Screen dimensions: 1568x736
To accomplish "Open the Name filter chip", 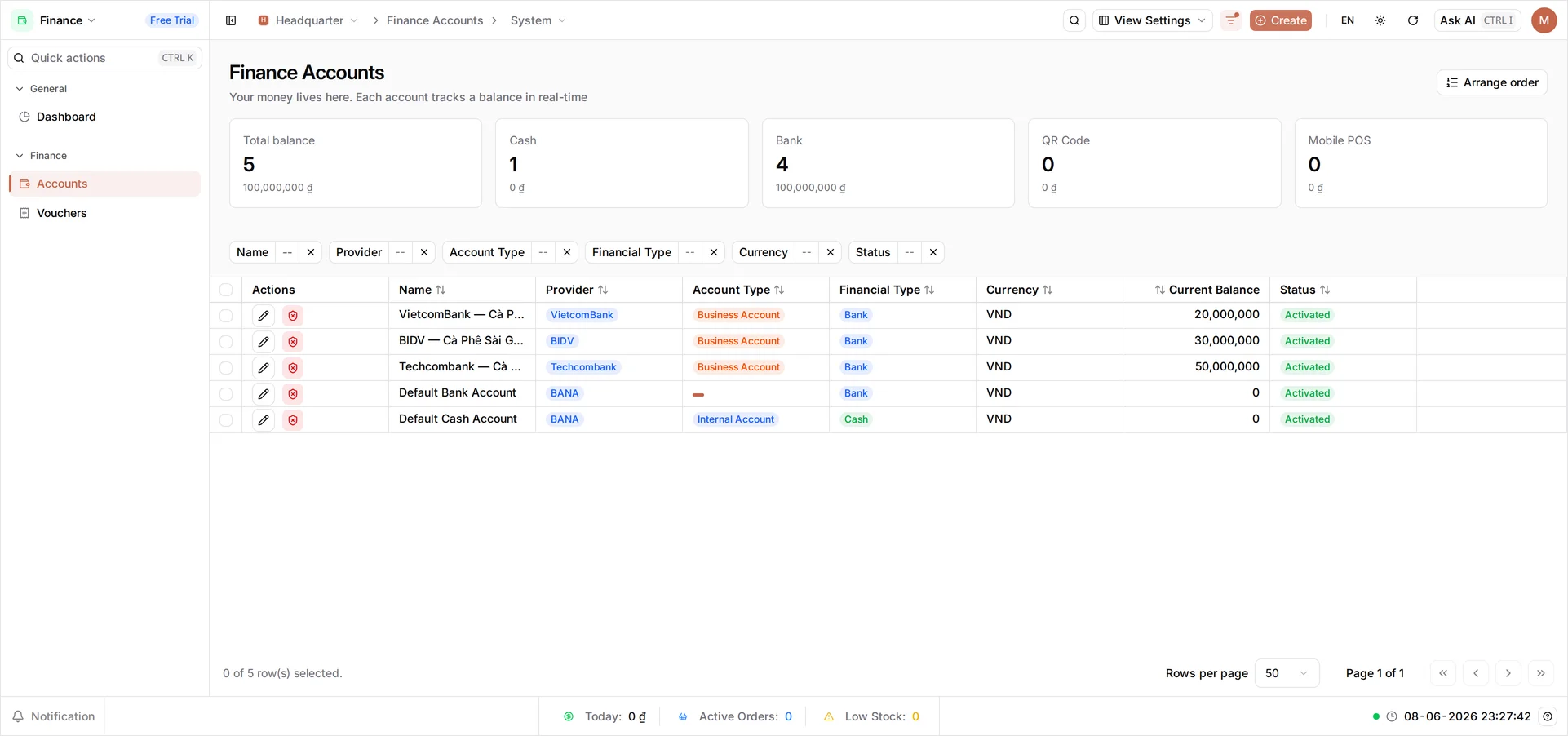I will (x=252, y=252).
